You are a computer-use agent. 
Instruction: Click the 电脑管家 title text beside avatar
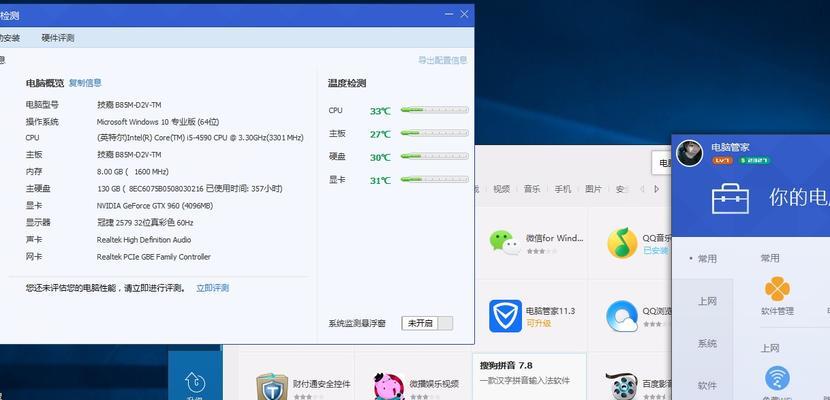[730, 147]
